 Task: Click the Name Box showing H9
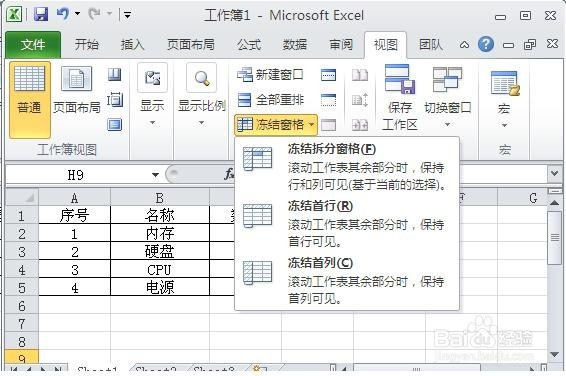[x=77, y=175]
